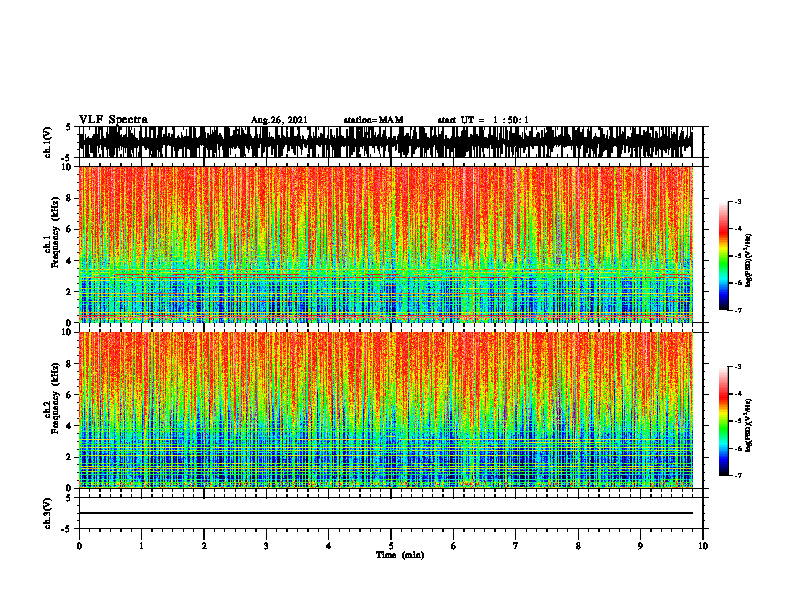Viewport: 792px width, 612px height.
Task: Click the "-3" label on ch.1 color bar
Action: click(x=738, y=201)
